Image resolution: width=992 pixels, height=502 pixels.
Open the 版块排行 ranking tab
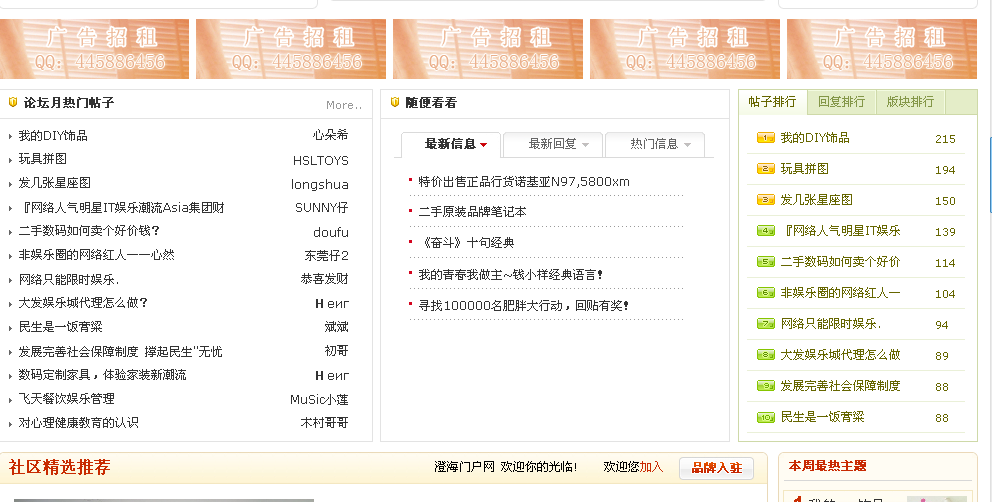pyautogui.click(x=910, y=102)
